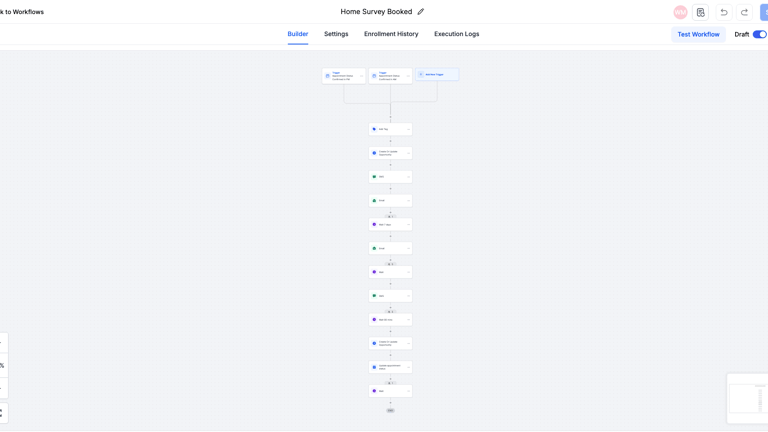Click the first Email action icon
Viewport: 768px width, 432px height.
click(374, 201)
